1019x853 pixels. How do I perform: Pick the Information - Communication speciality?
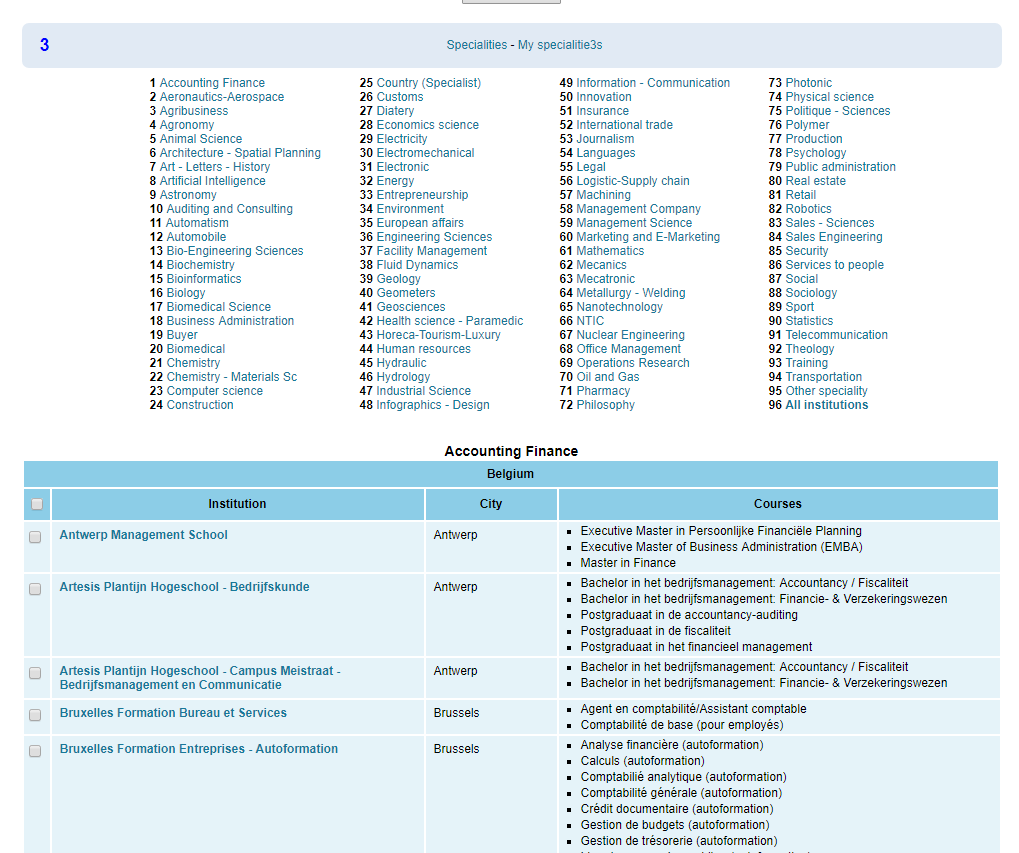tap(653, 83)
